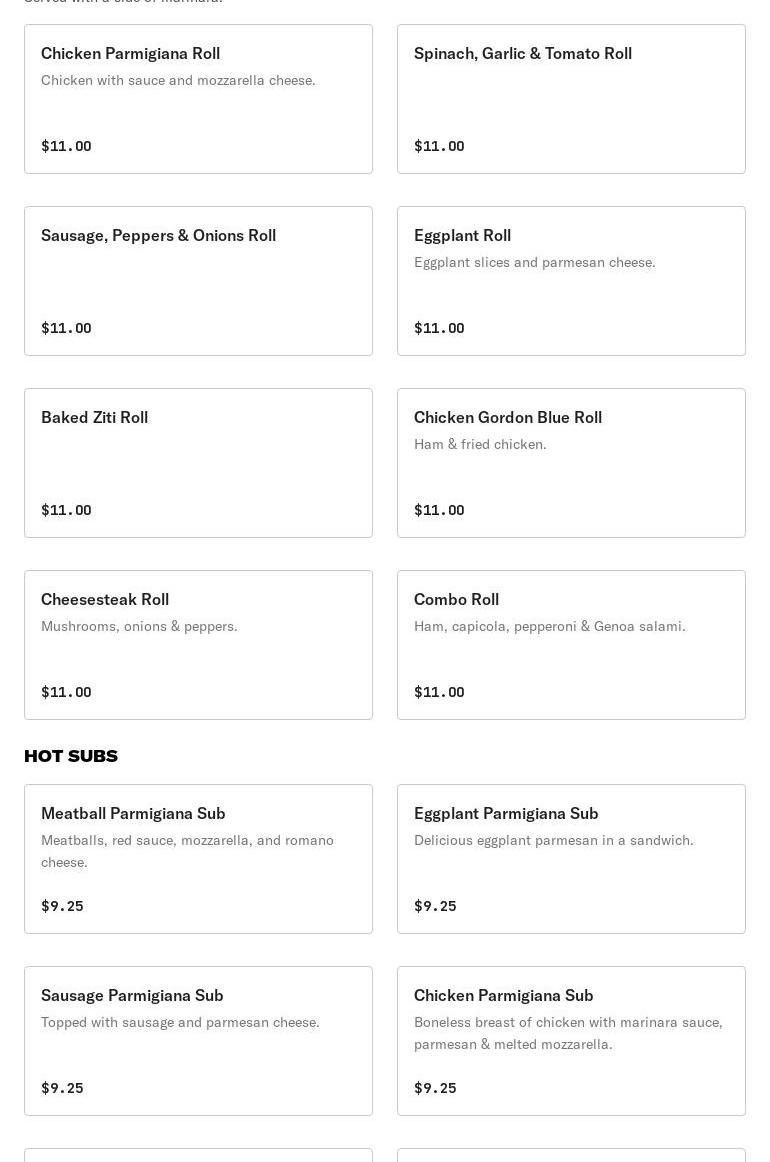Click the "Mushrooms, onions & peppers." description text
This screenshot has width=770, height=1162.
[139, 626]
